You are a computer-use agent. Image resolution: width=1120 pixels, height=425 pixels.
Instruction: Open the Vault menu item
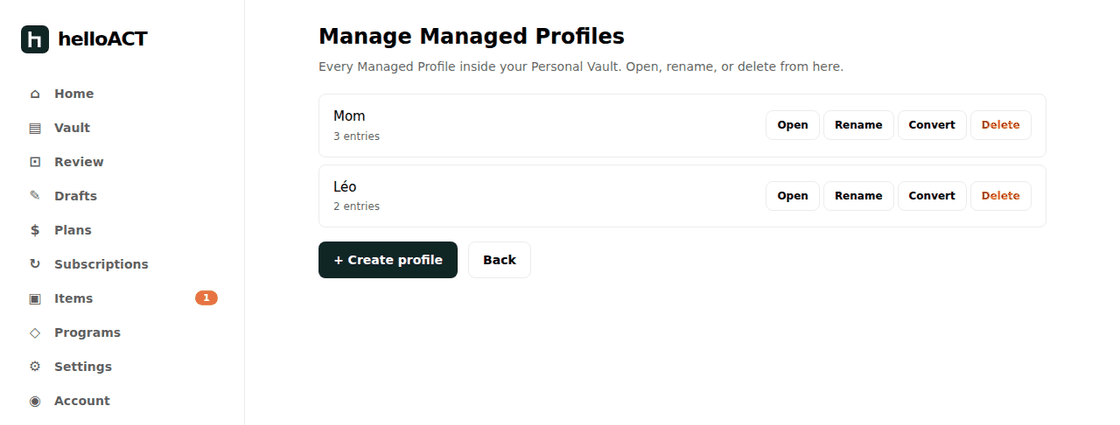tap(72, 128)
